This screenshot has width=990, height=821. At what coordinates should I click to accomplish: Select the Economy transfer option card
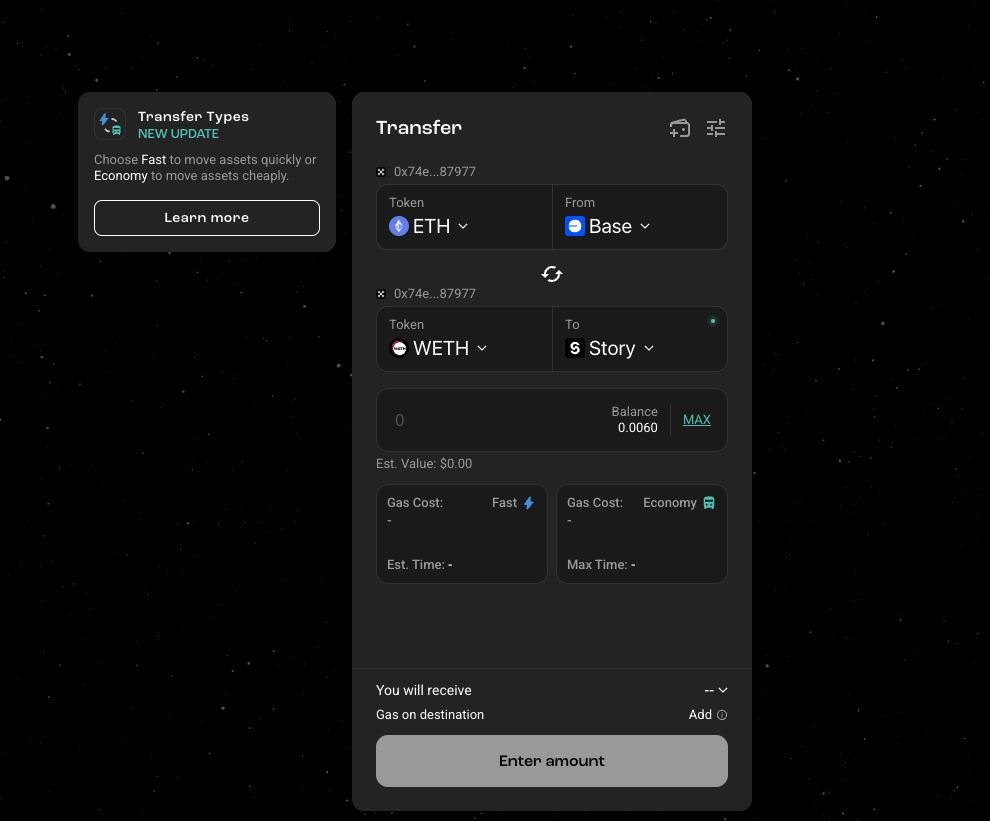641,534
